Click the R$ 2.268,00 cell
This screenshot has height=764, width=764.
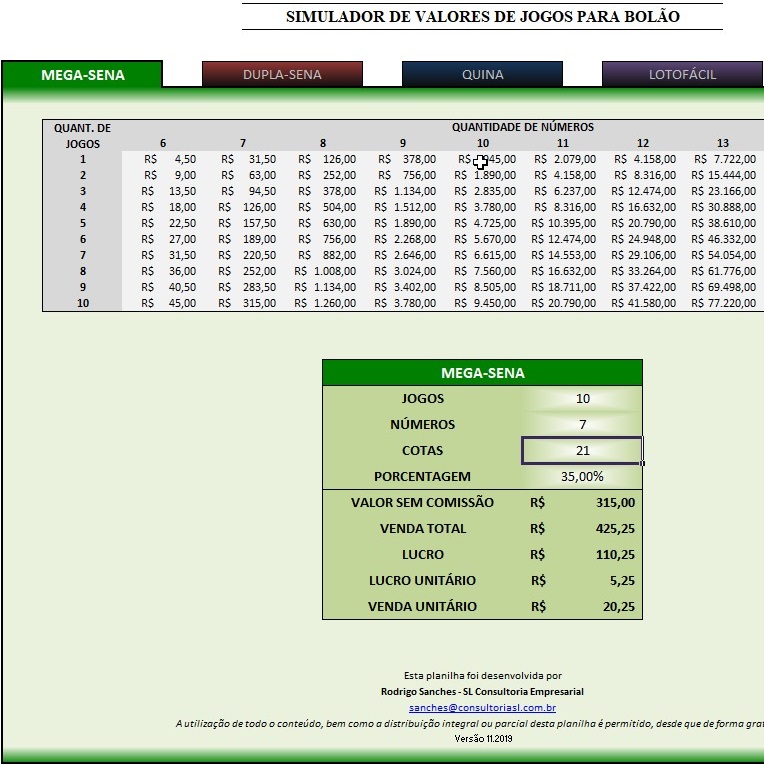coord(402,239)
